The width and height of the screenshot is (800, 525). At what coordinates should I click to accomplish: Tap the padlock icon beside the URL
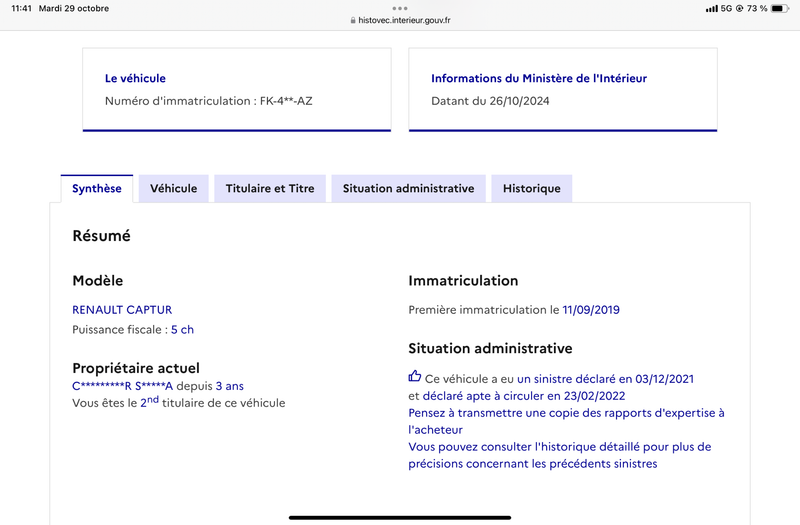pyautogui.click(x=353, y=20)
